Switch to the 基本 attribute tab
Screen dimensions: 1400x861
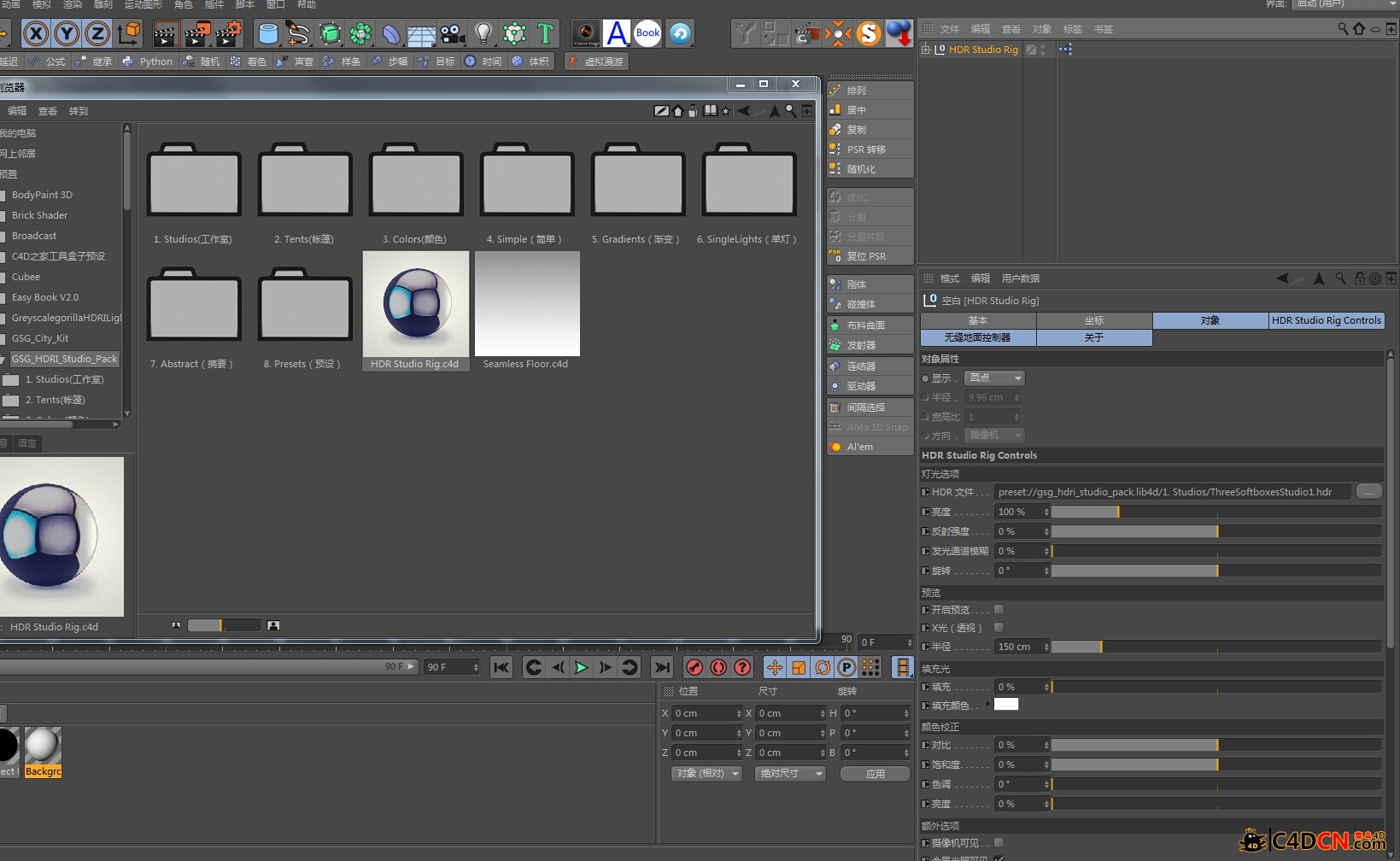point(978,320)
